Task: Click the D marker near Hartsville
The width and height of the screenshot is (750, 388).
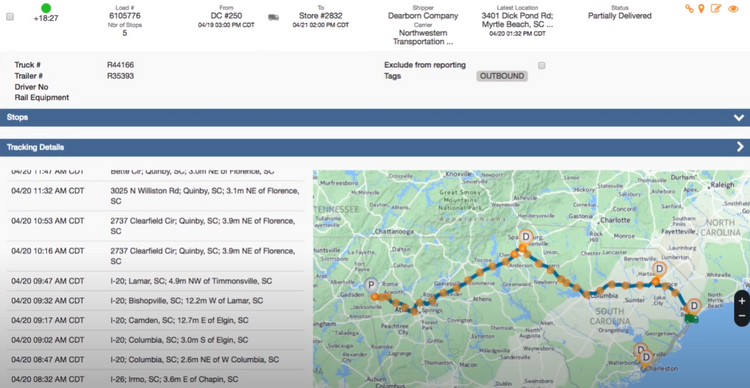Action: coord(659,269)
